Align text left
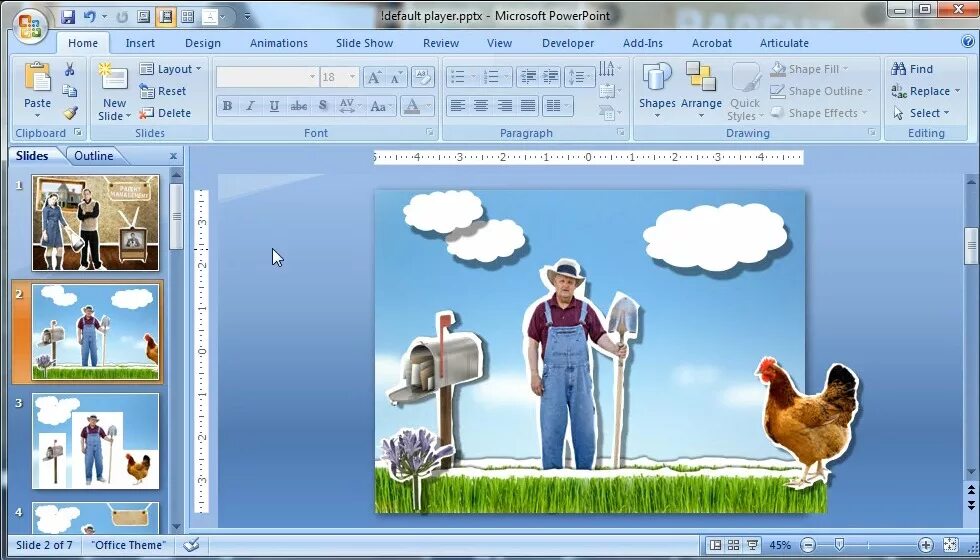 458,106
